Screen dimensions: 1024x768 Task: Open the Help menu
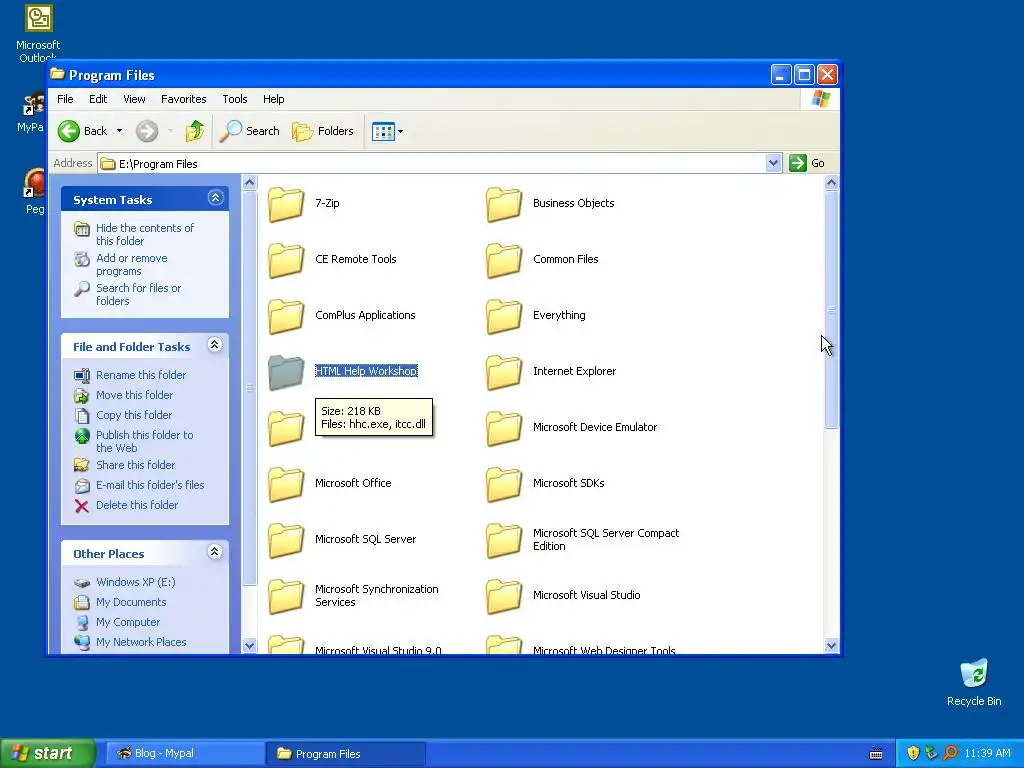(274, 99)
